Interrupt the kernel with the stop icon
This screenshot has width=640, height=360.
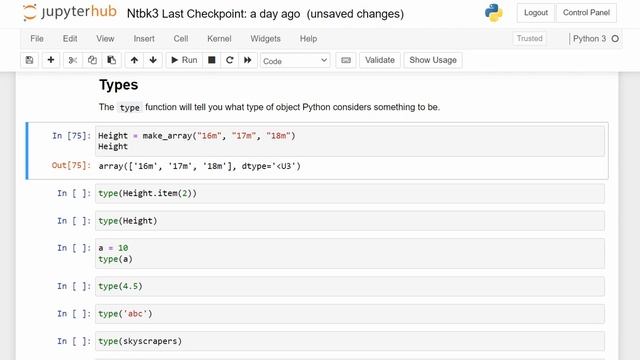211,60
